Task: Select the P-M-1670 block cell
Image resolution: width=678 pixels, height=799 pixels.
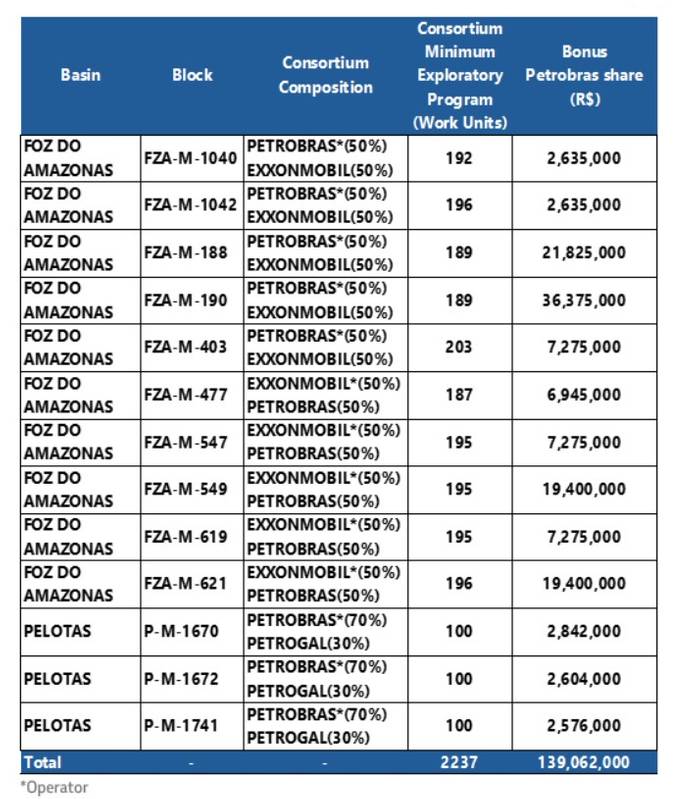Action: (x=192, y=632)
